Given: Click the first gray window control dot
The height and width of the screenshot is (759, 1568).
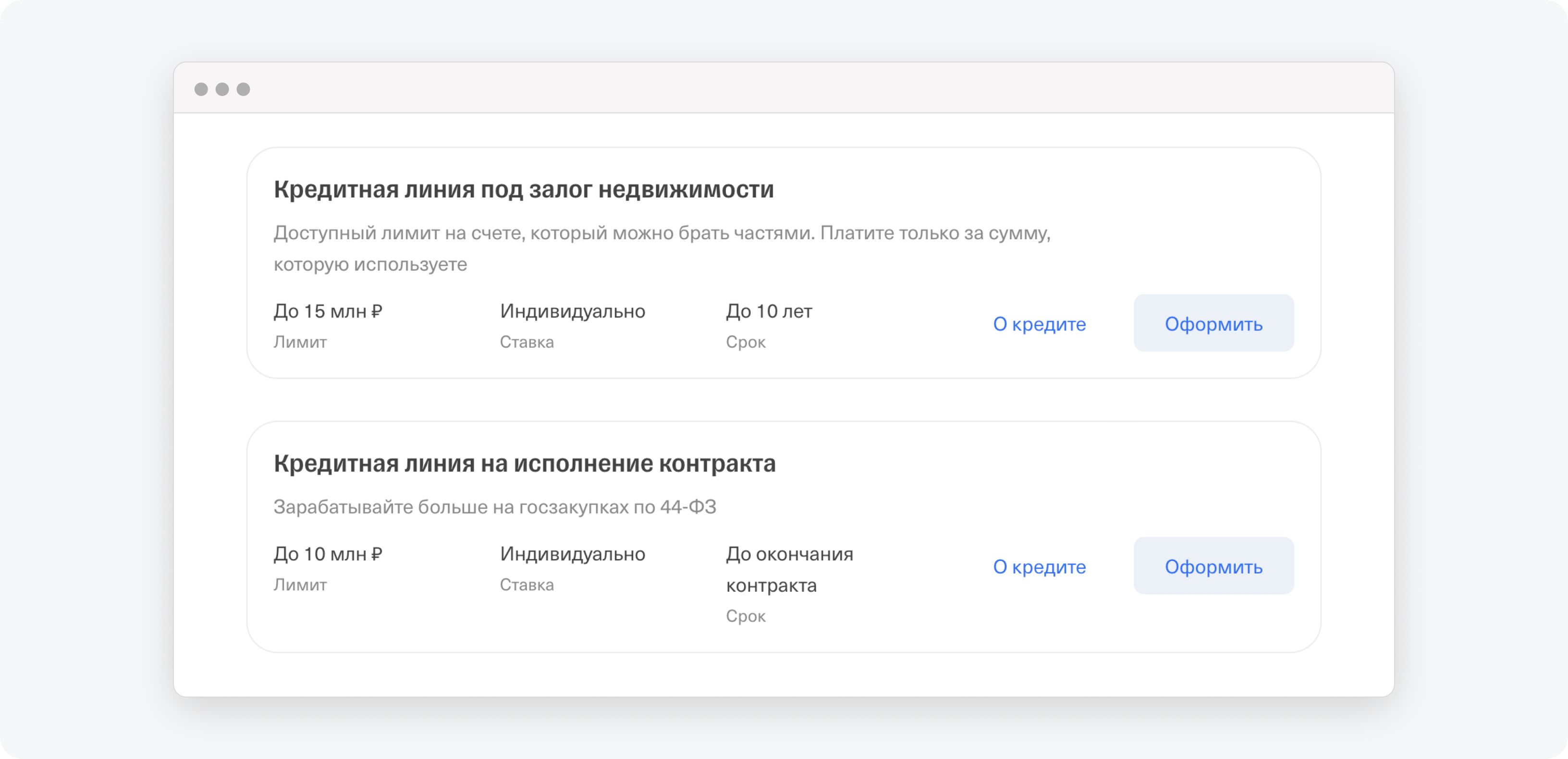Looking at the screenshot, I should tap(201, 89).
